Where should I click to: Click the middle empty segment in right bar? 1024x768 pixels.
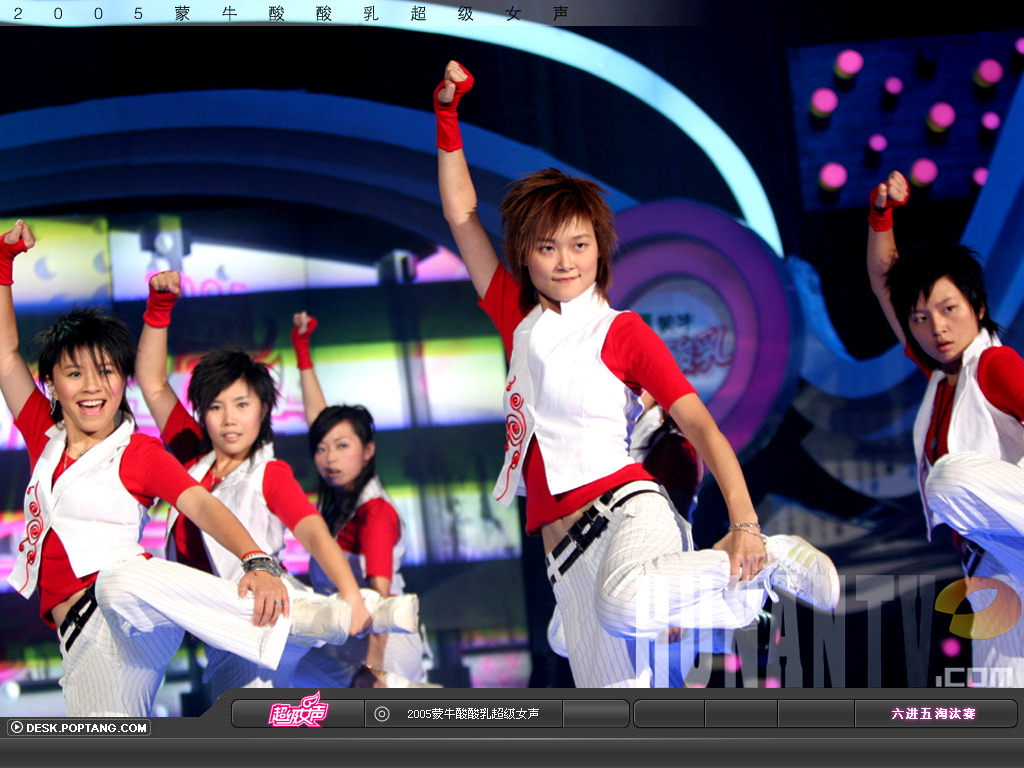[741, 713]
